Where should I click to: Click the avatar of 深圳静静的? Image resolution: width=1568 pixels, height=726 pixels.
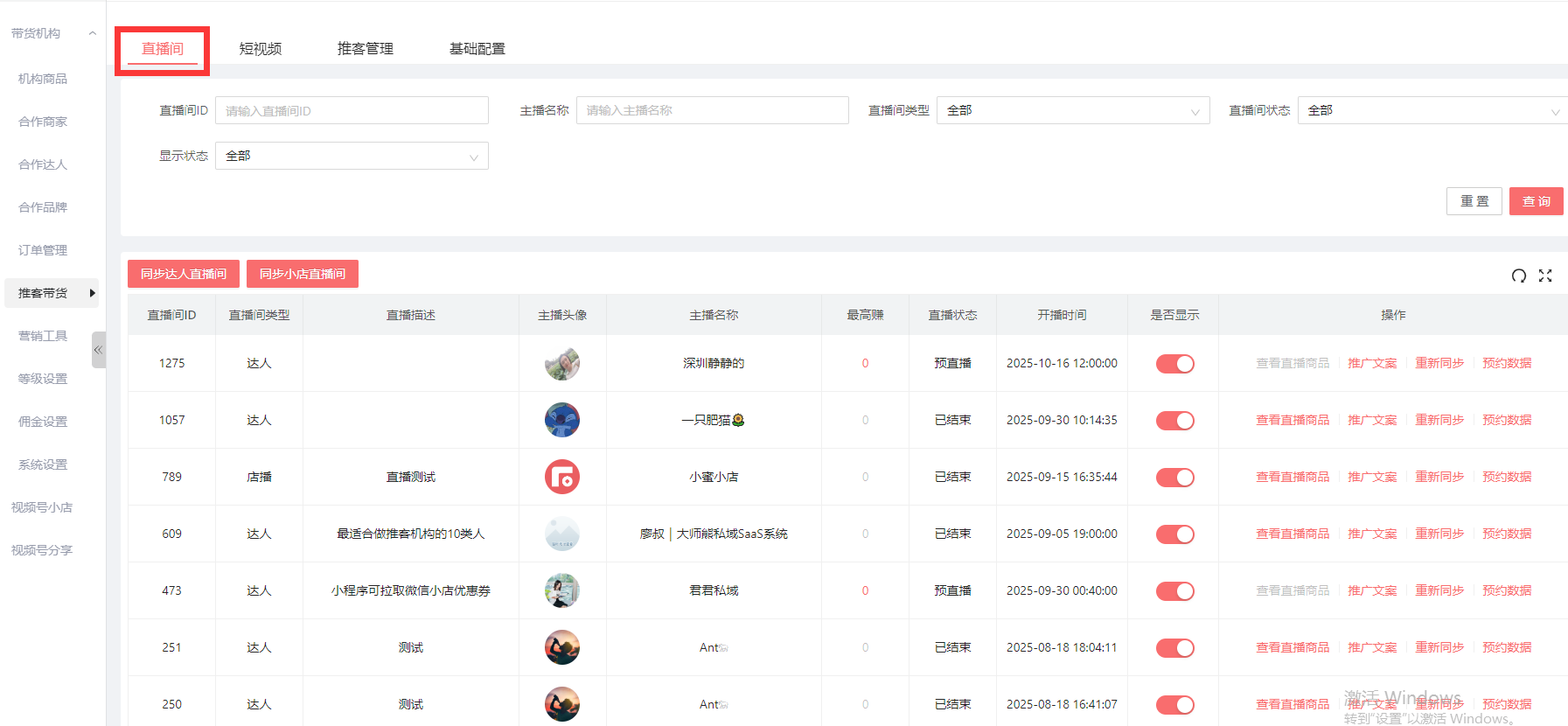click(x=561, y=363)
